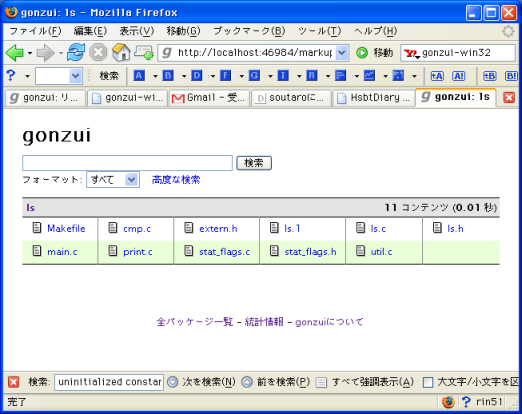Click the gonzui search text field
This screenshot has width=522, height=414.
point(127,163)
